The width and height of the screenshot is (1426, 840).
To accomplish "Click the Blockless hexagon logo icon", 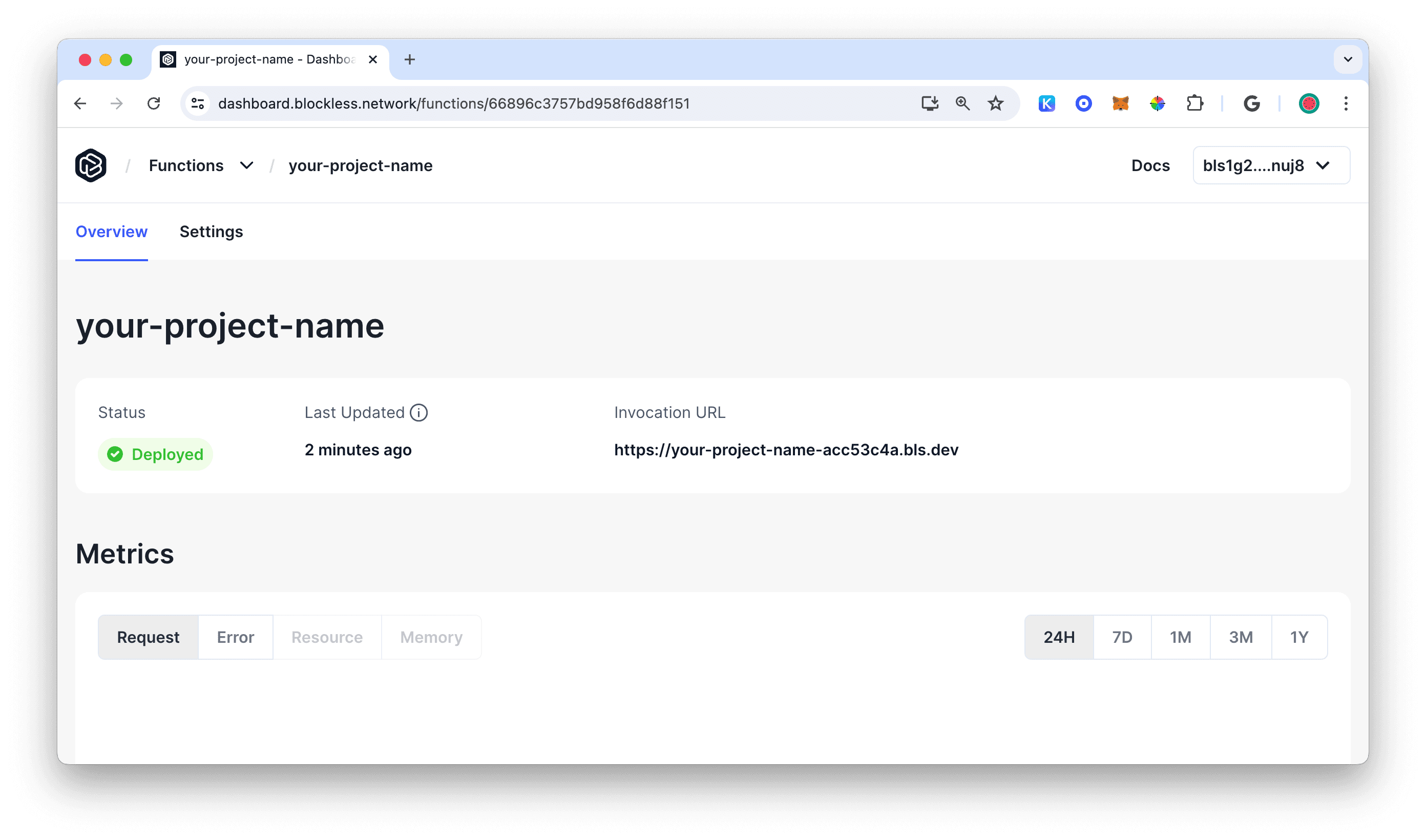I will [92, 166].
